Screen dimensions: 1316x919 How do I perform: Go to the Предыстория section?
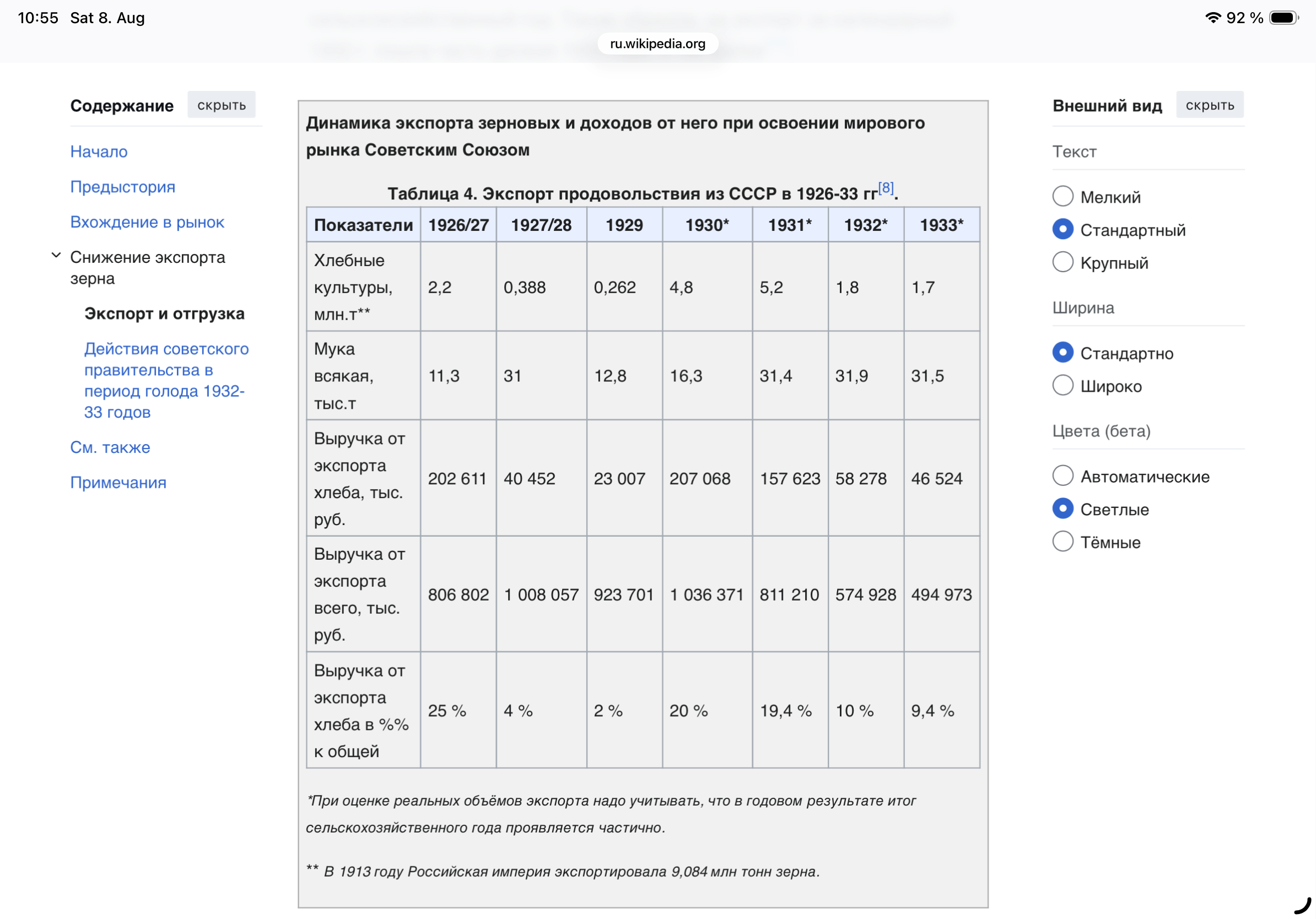[x=123, y=187]
